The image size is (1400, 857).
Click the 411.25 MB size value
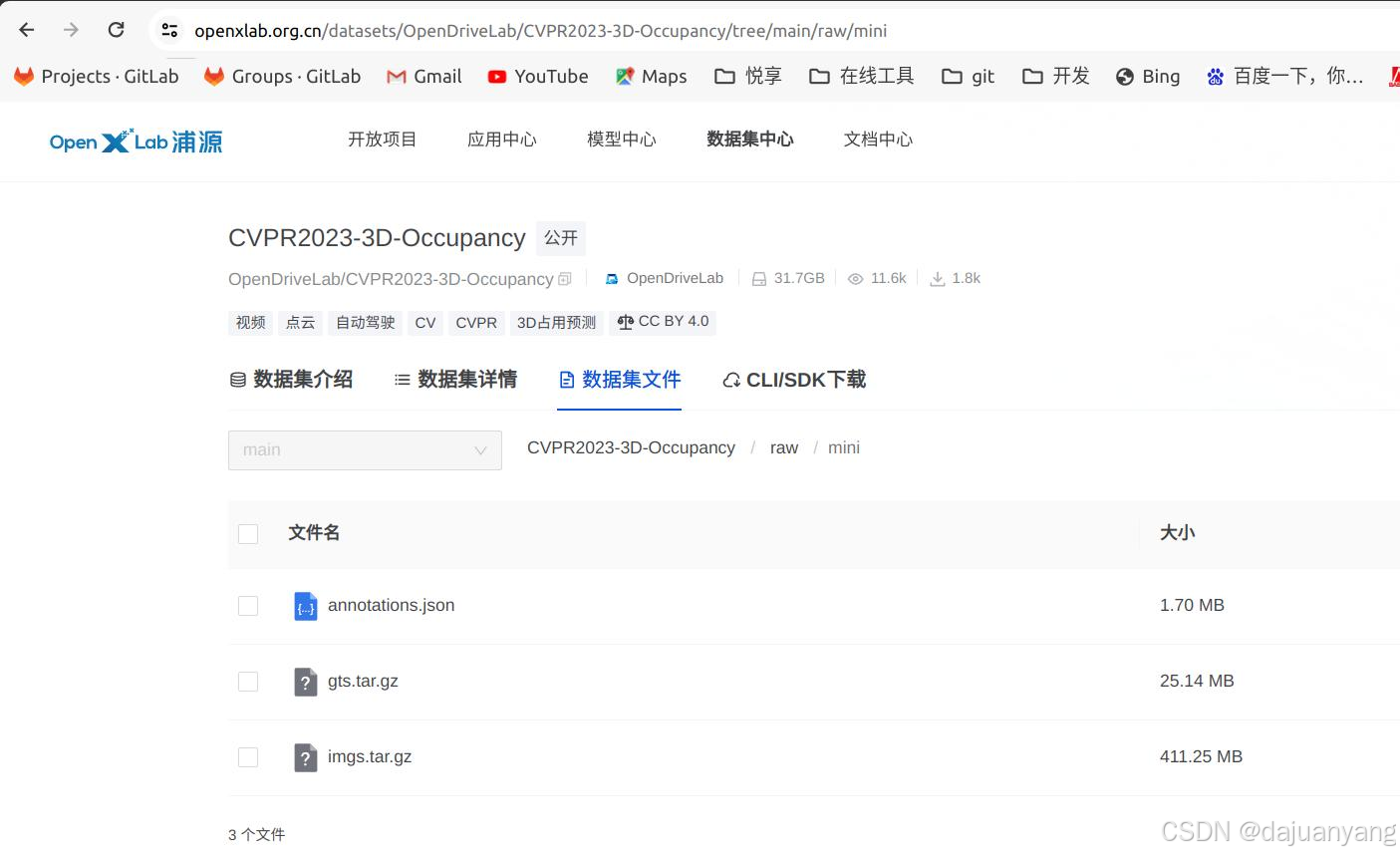[1201, 756]
